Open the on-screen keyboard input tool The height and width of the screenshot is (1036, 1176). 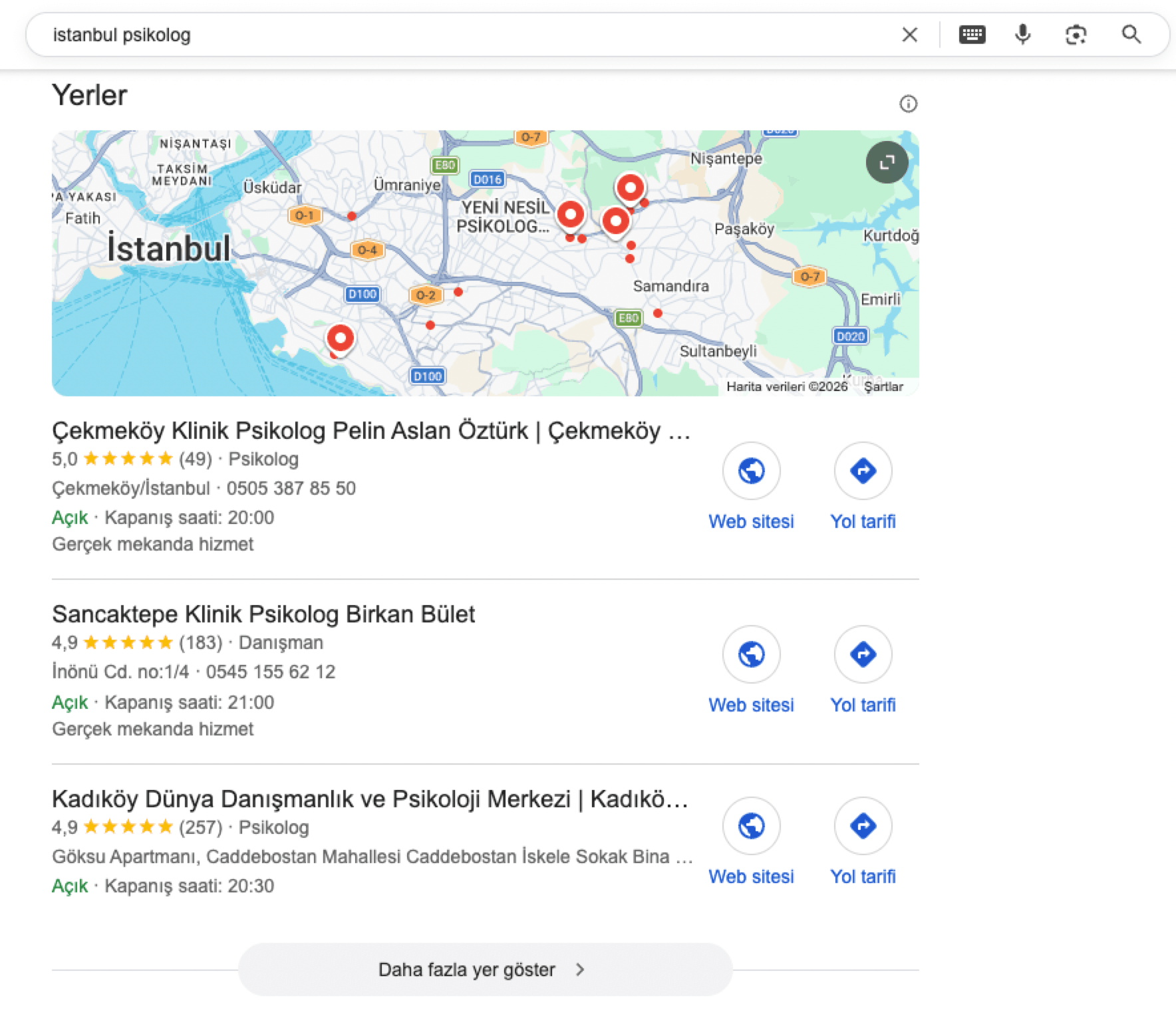972,35
